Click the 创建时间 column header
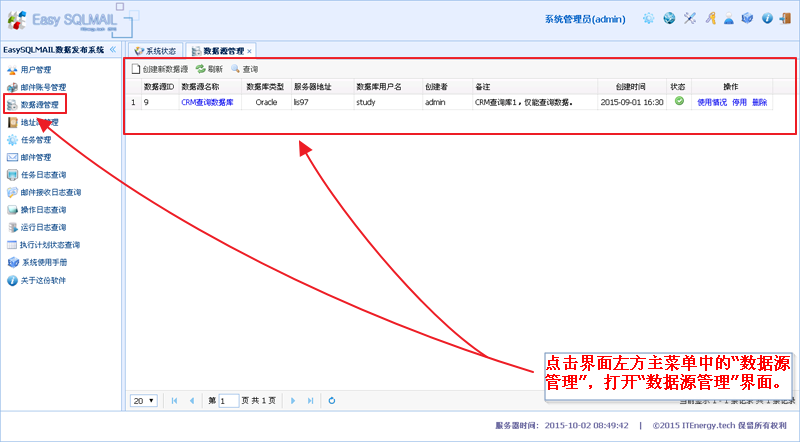Viewport: 800px width, 442px height. tap(631, 87)
